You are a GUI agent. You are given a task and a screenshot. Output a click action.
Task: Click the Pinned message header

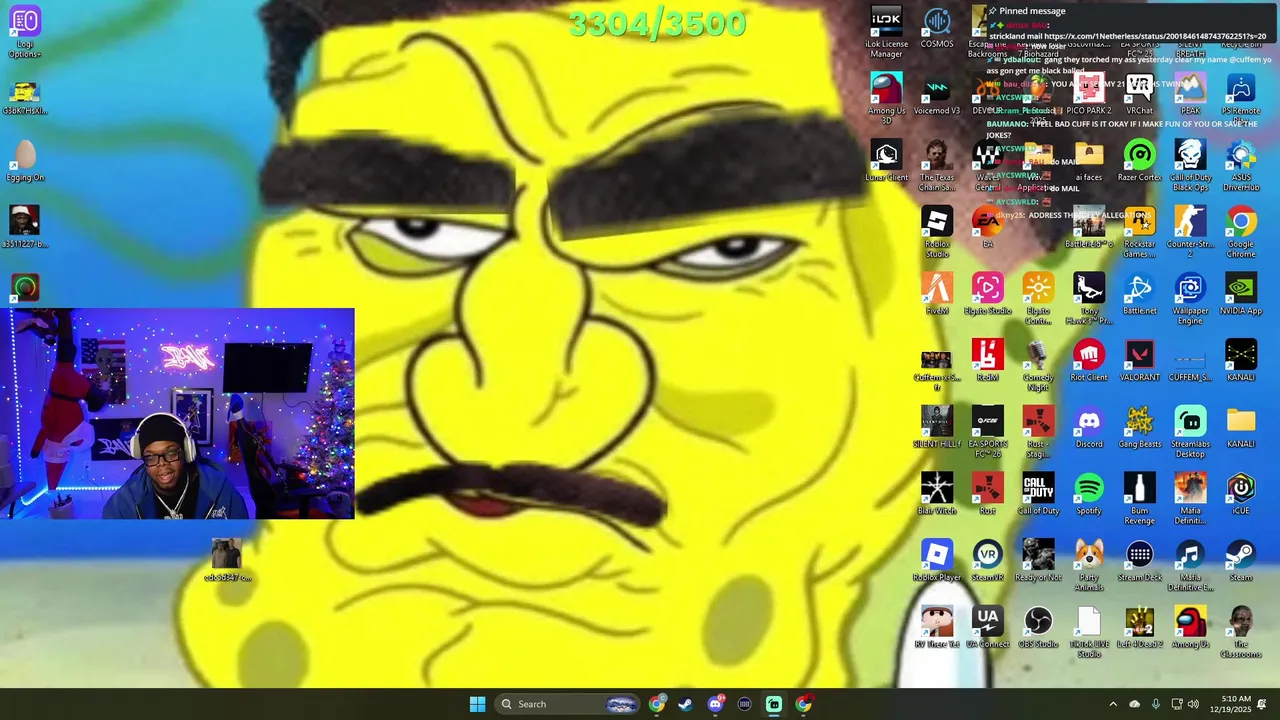coord(1032,11)
